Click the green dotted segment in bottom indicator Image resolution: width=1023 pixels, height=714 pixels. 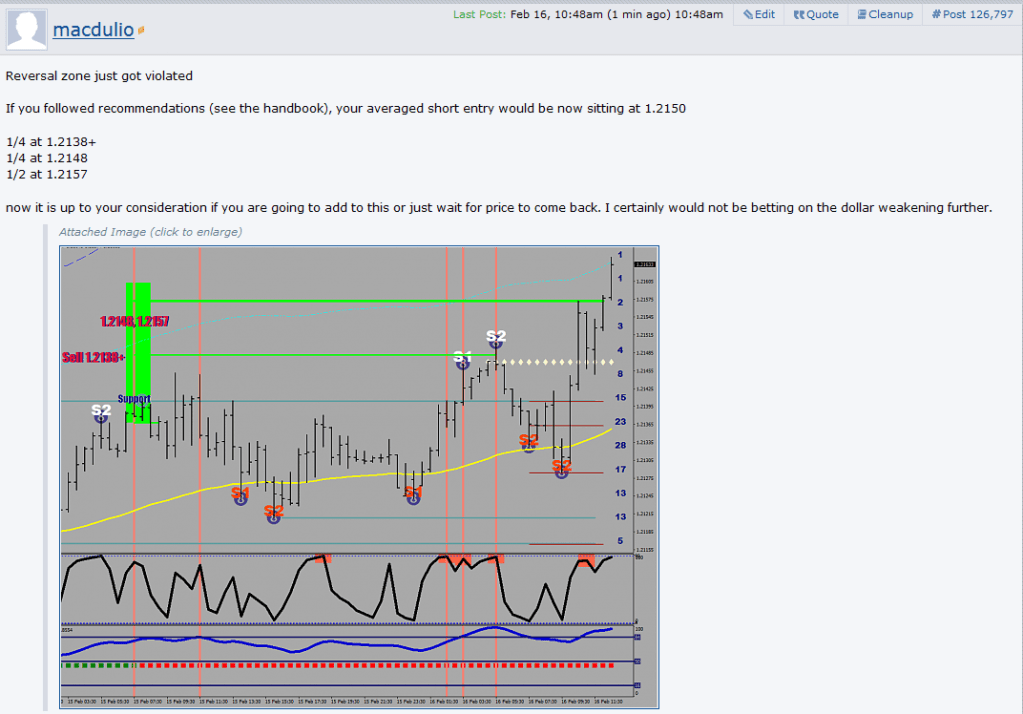97,664
